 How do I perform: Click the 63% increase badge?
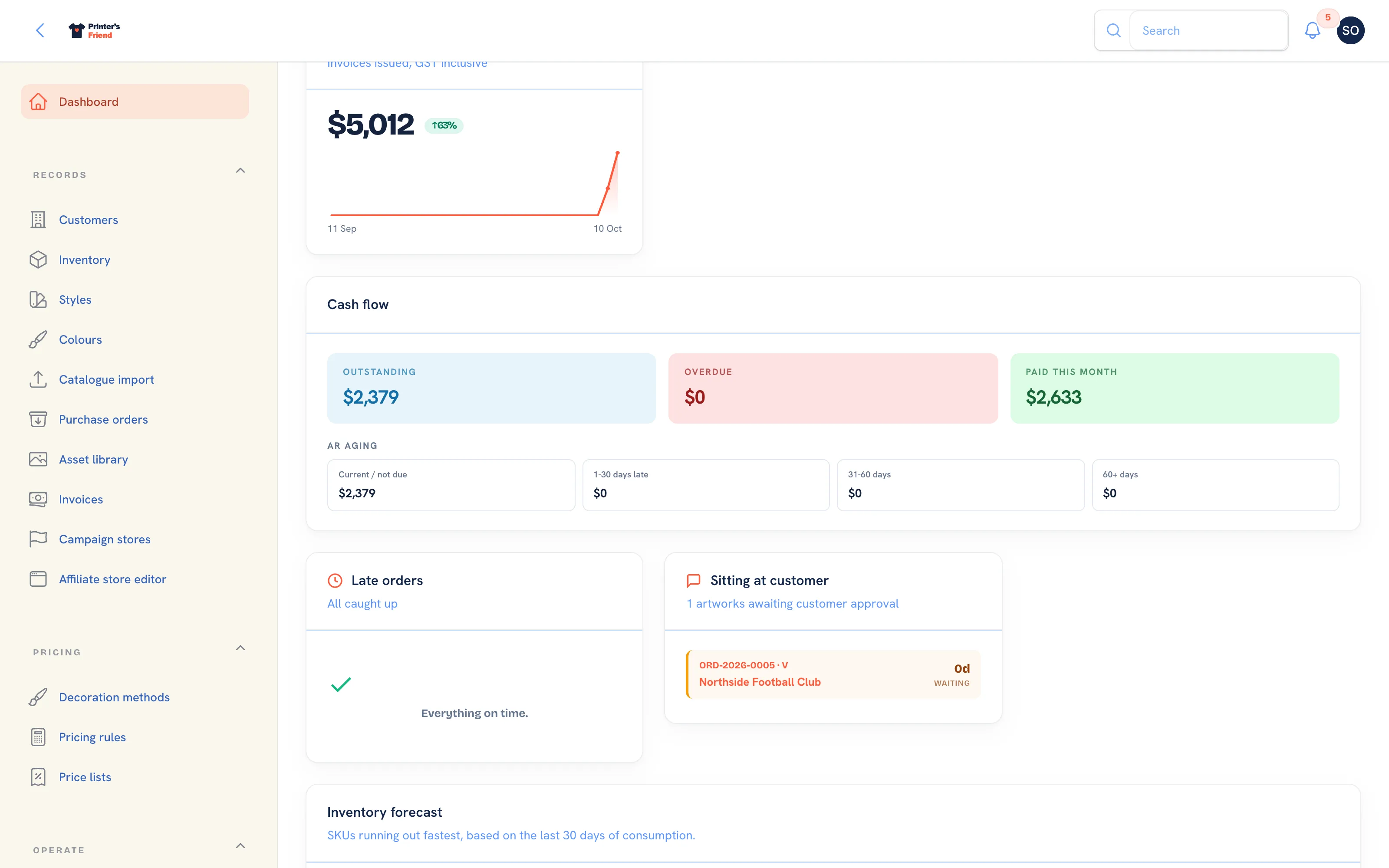(x=444, y=125)
